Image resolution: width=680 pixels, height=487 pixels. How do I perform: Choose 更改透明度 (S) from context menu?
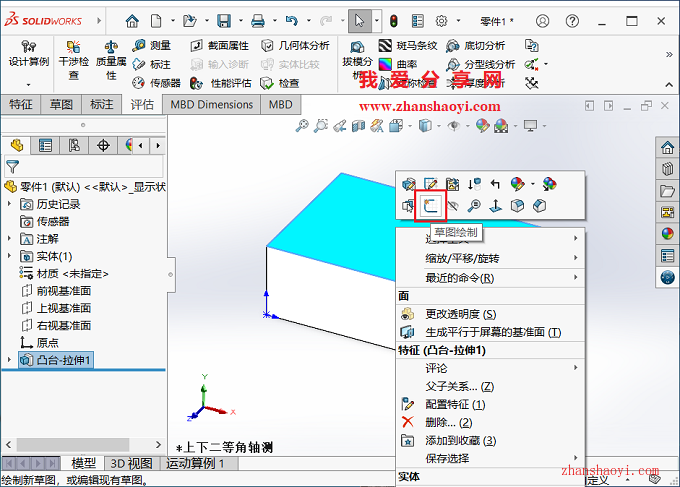pos(490,314)
